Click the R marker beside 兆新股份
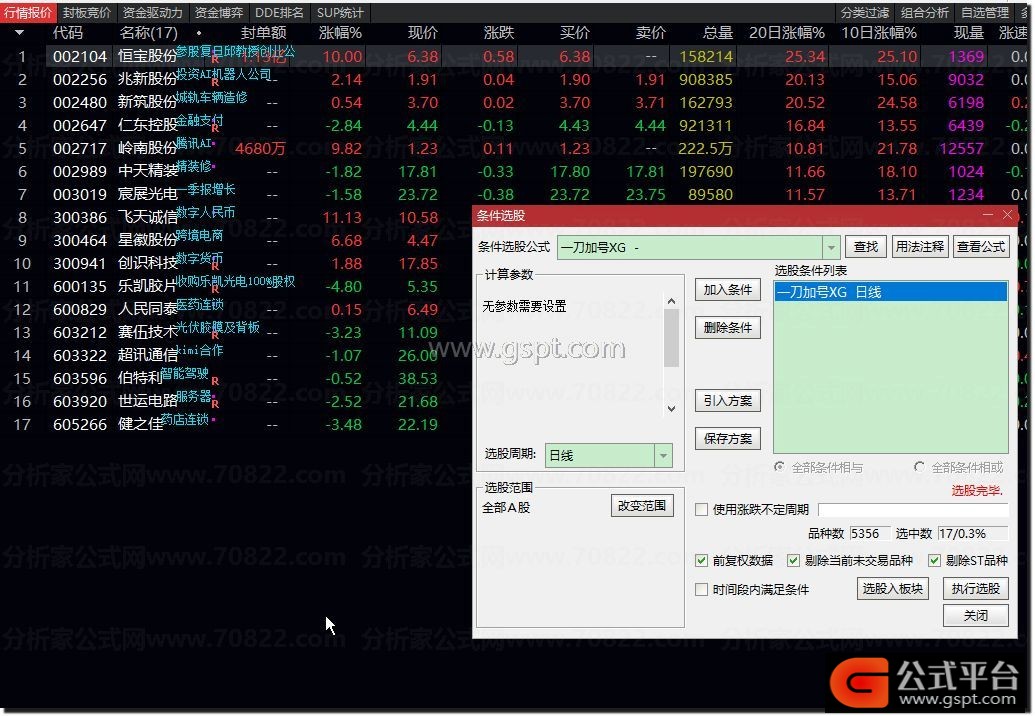Screen dimensions: 1035x716 pyautogui.click(x=215, y=83)
